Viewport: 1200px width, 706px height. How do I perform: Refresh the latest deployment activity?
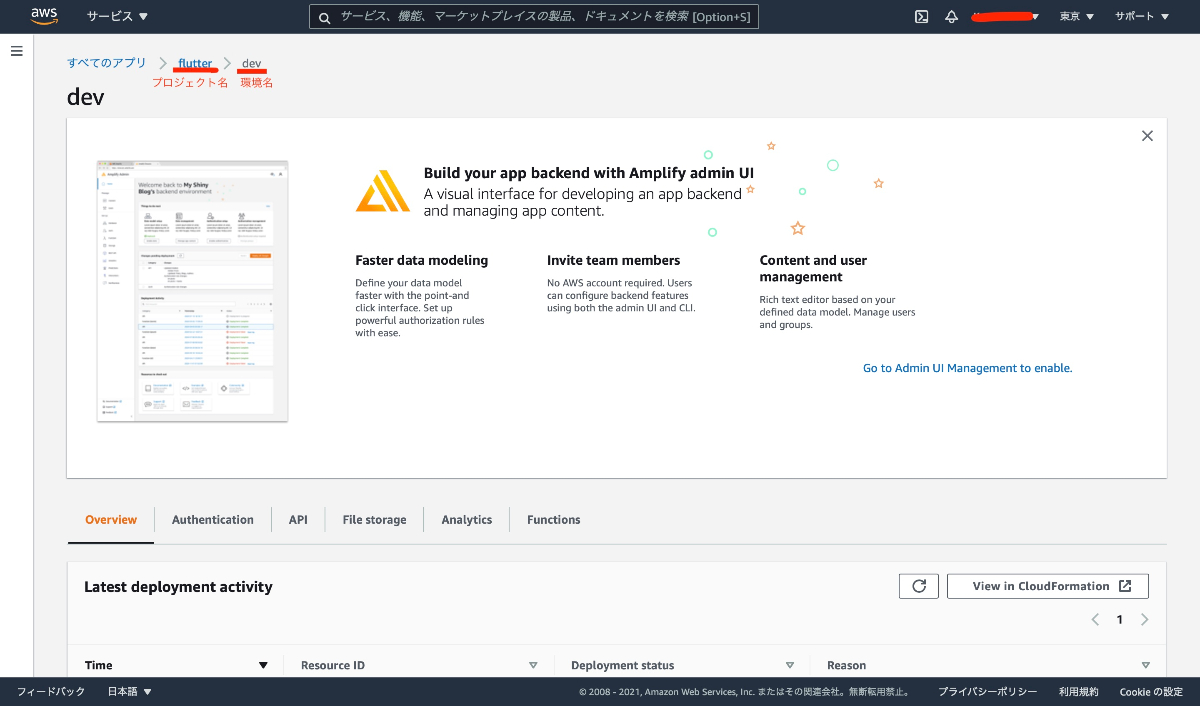pos(919,586)
